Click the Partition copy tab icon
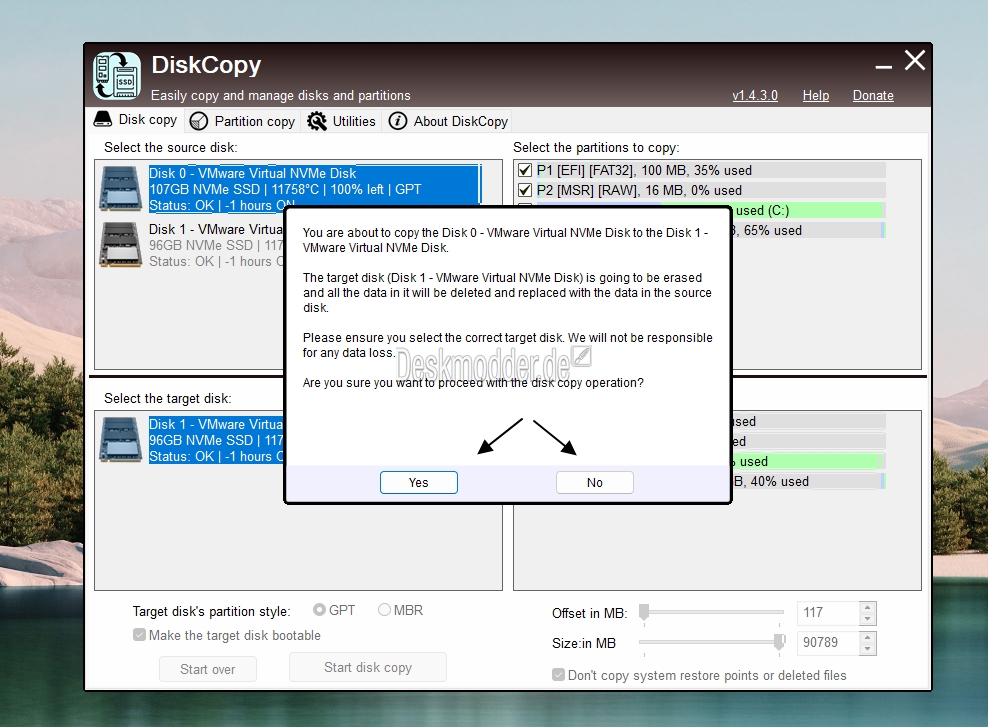 click(198, 121)
